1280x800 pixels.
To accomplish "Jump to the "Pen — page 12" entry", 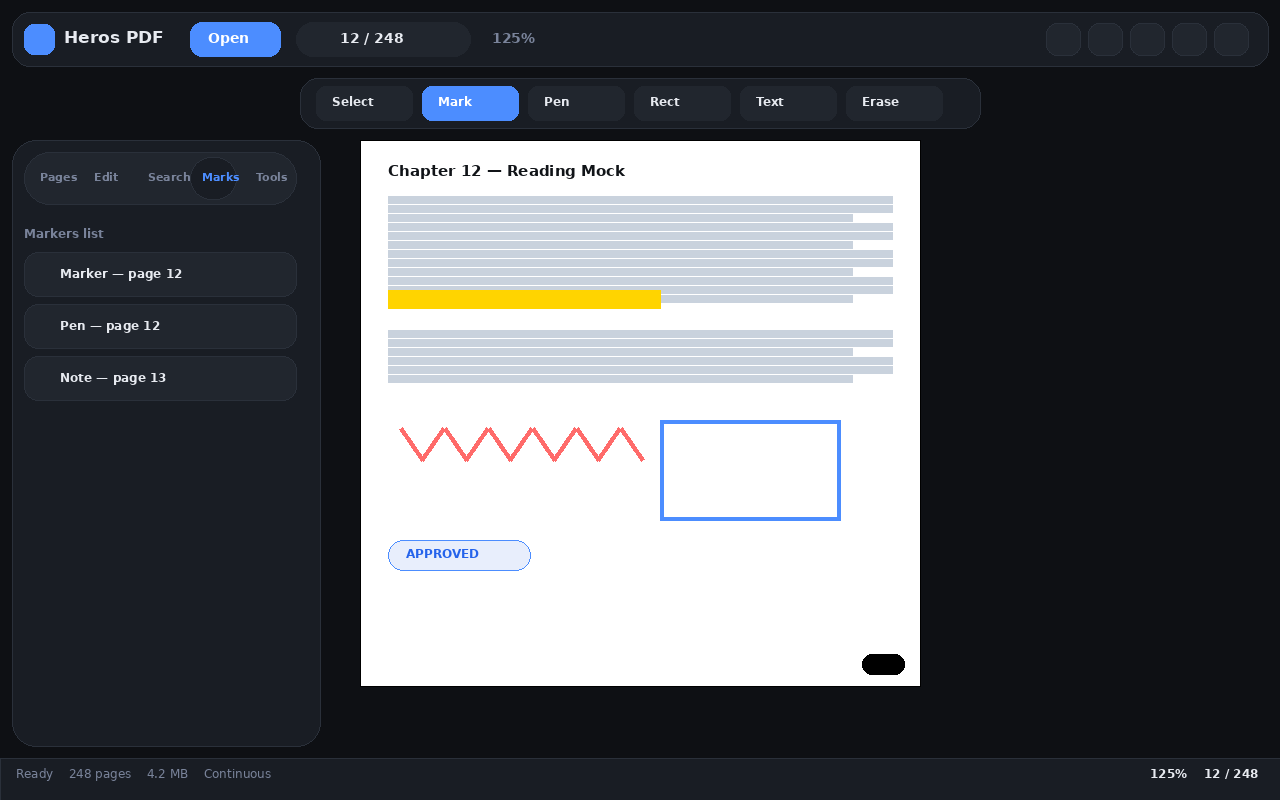I will click(160, 326).
